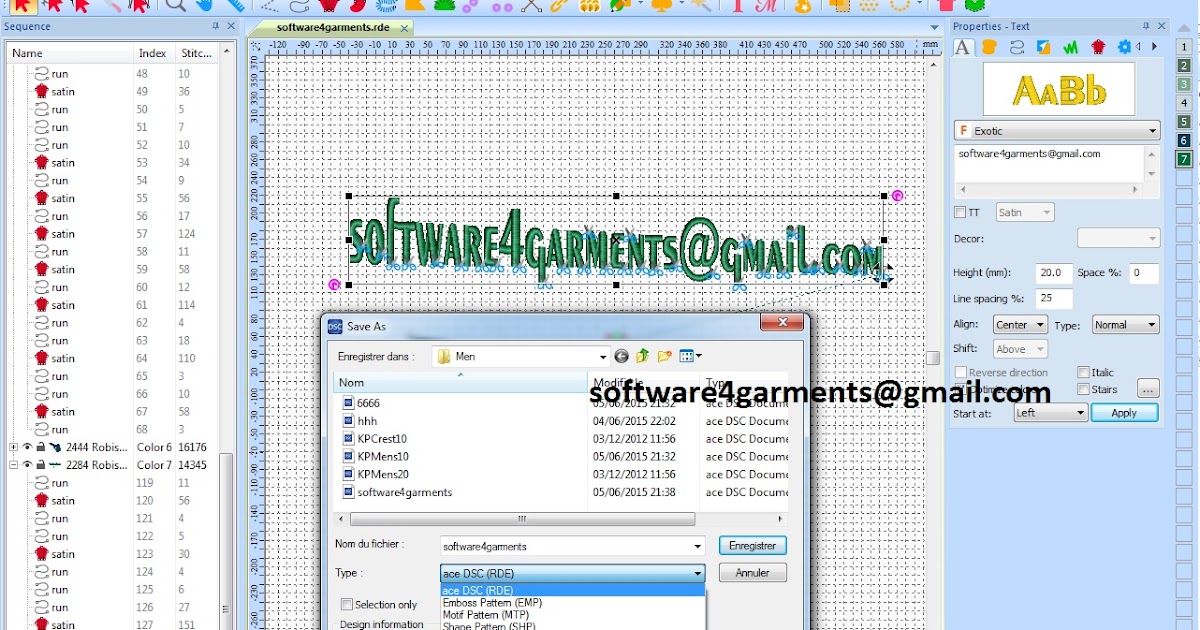The image size is (1200, 630).
Task: Check the Stairs option
Action: (x=1082, y=388)
